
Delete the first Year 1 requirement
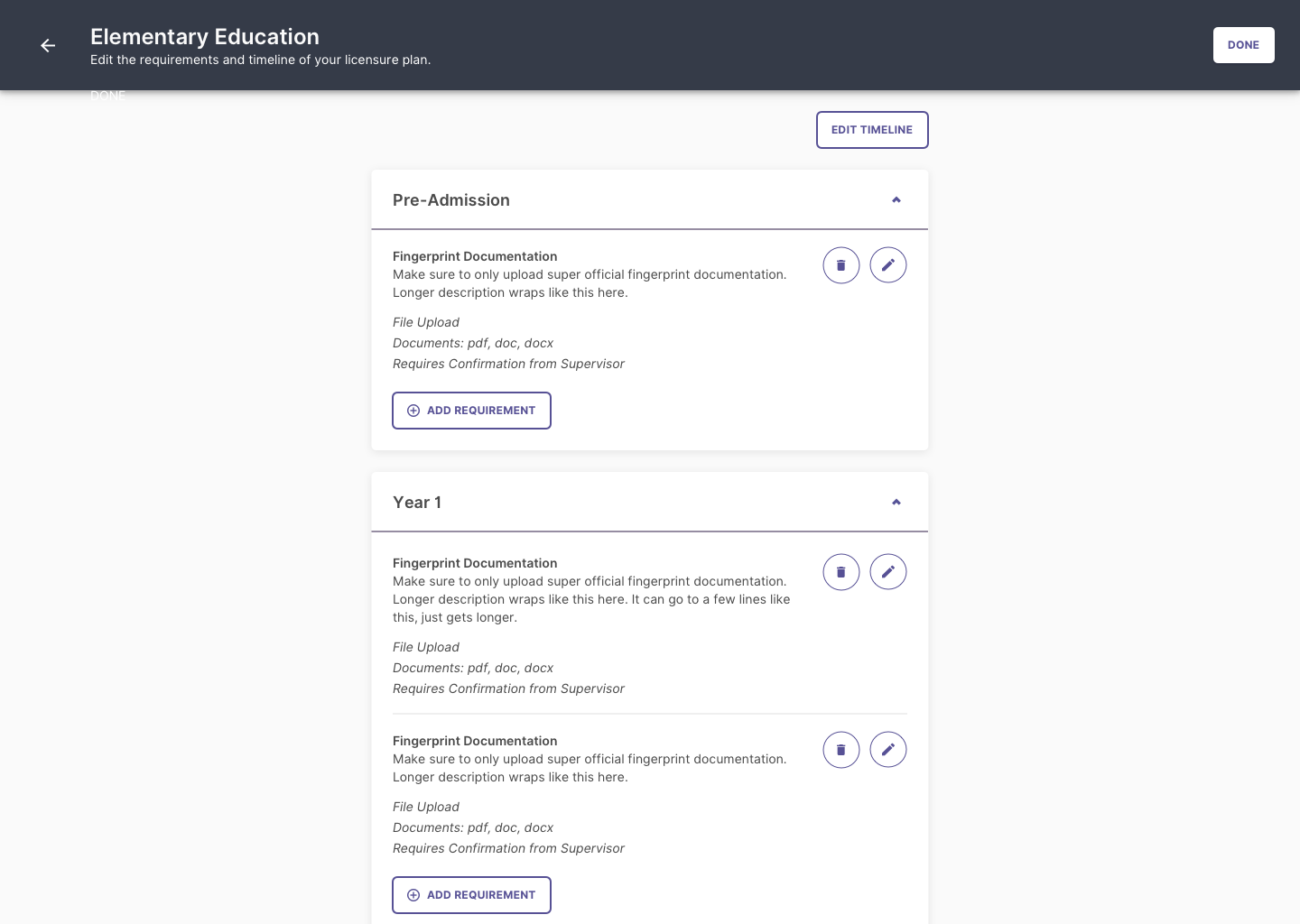coord(840,572)
